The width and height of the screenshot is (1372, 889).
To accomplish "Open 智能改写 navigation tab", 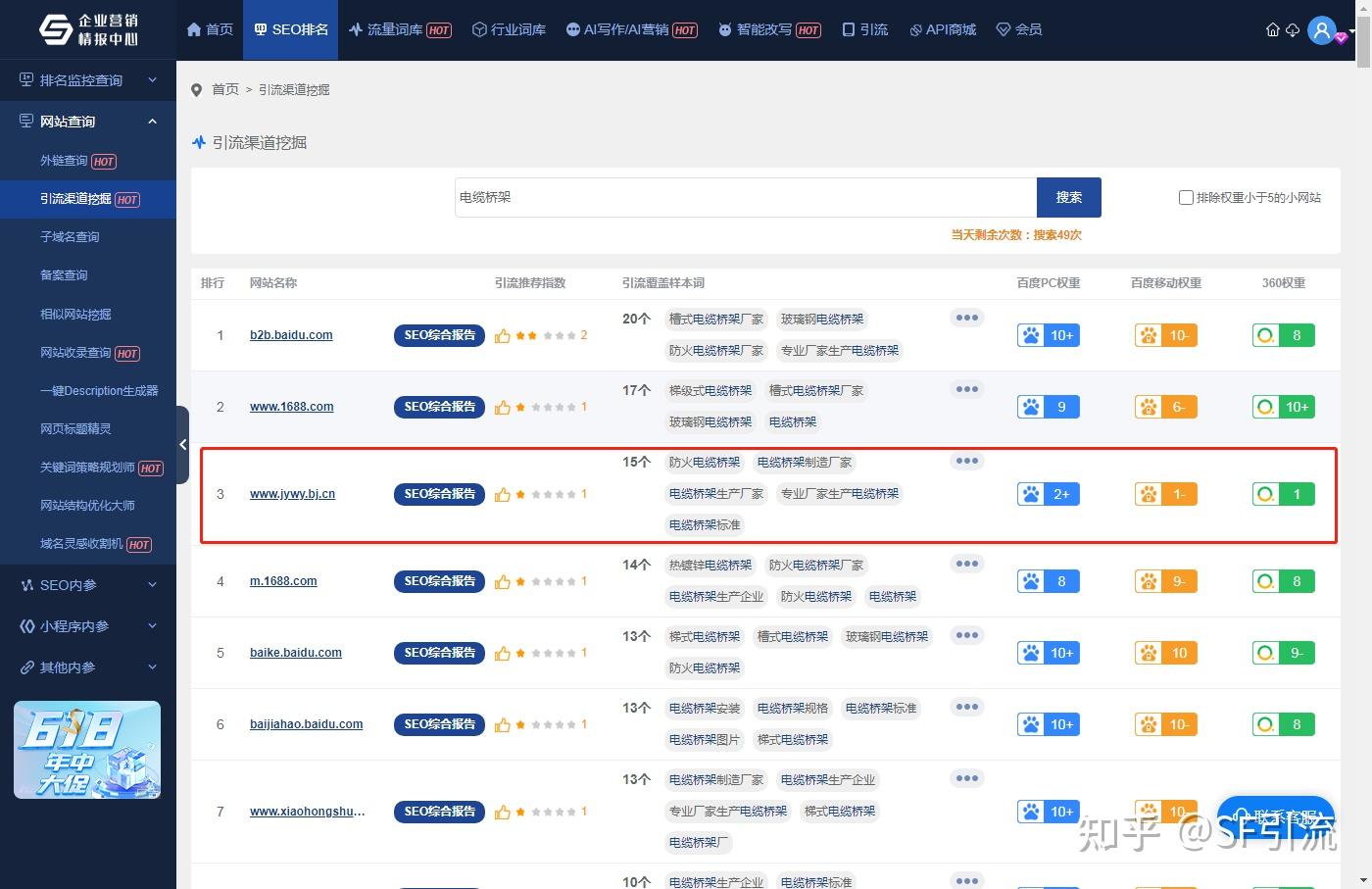I will [x=769, y=29].
